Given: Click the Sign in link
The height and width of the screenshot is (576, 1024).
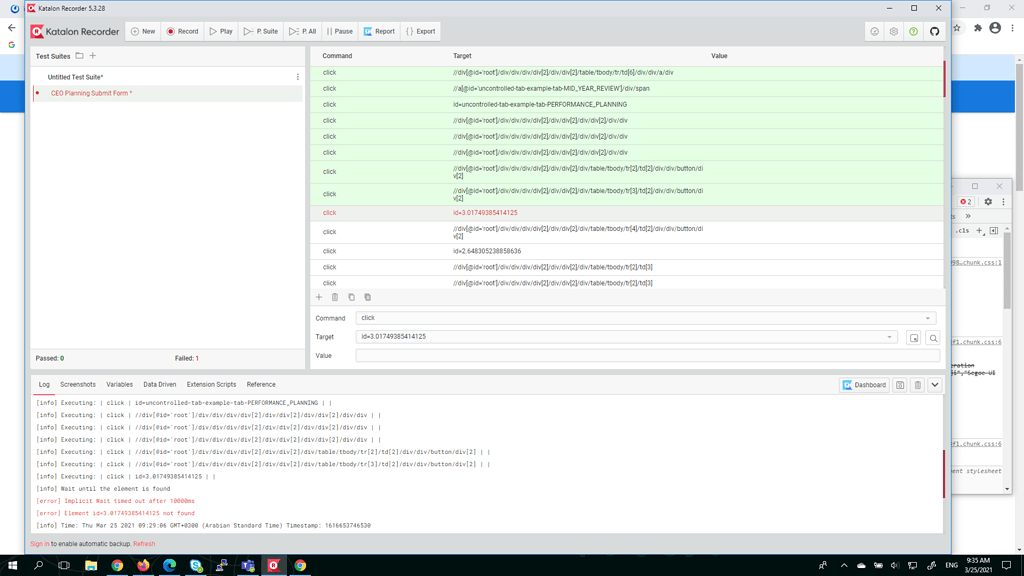Looking at the screenshot, I should [39, 544].
